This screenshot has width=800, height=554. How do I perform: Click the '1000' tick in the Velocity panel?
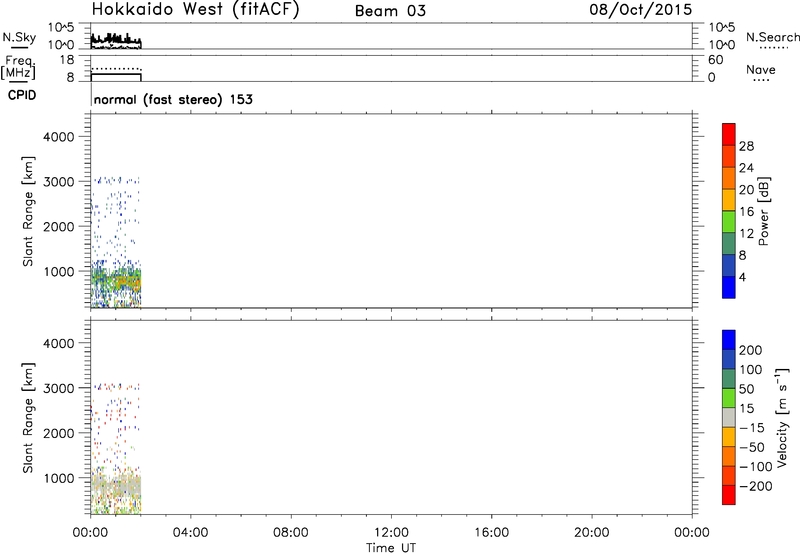click(59, 478)
